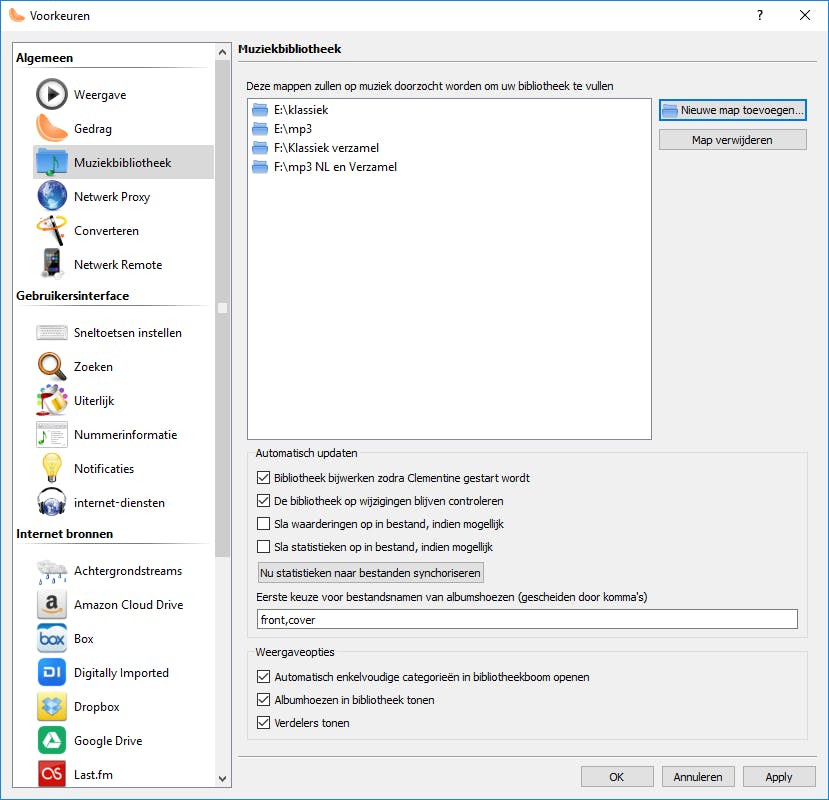Click the front,cover filename input field
Viewport: 829px width, 800px height.
click(x=527, y=619)
